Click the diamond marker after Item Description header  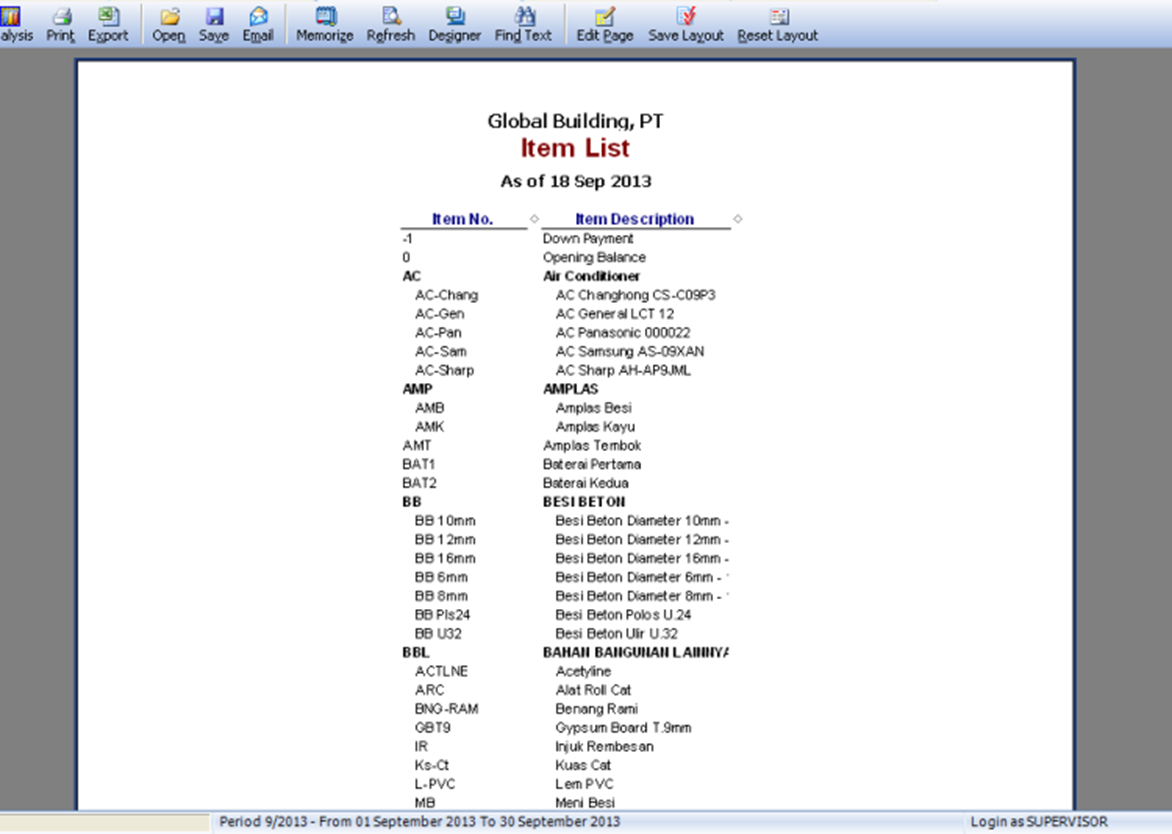[738, 219]
